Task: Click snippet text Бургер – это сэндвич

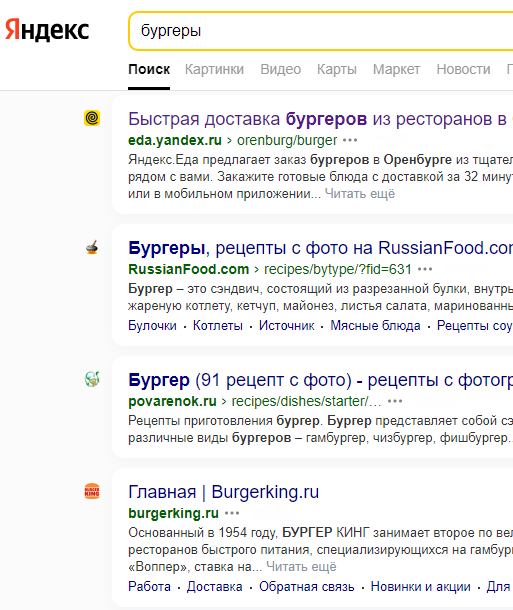Action: (194, 289)
